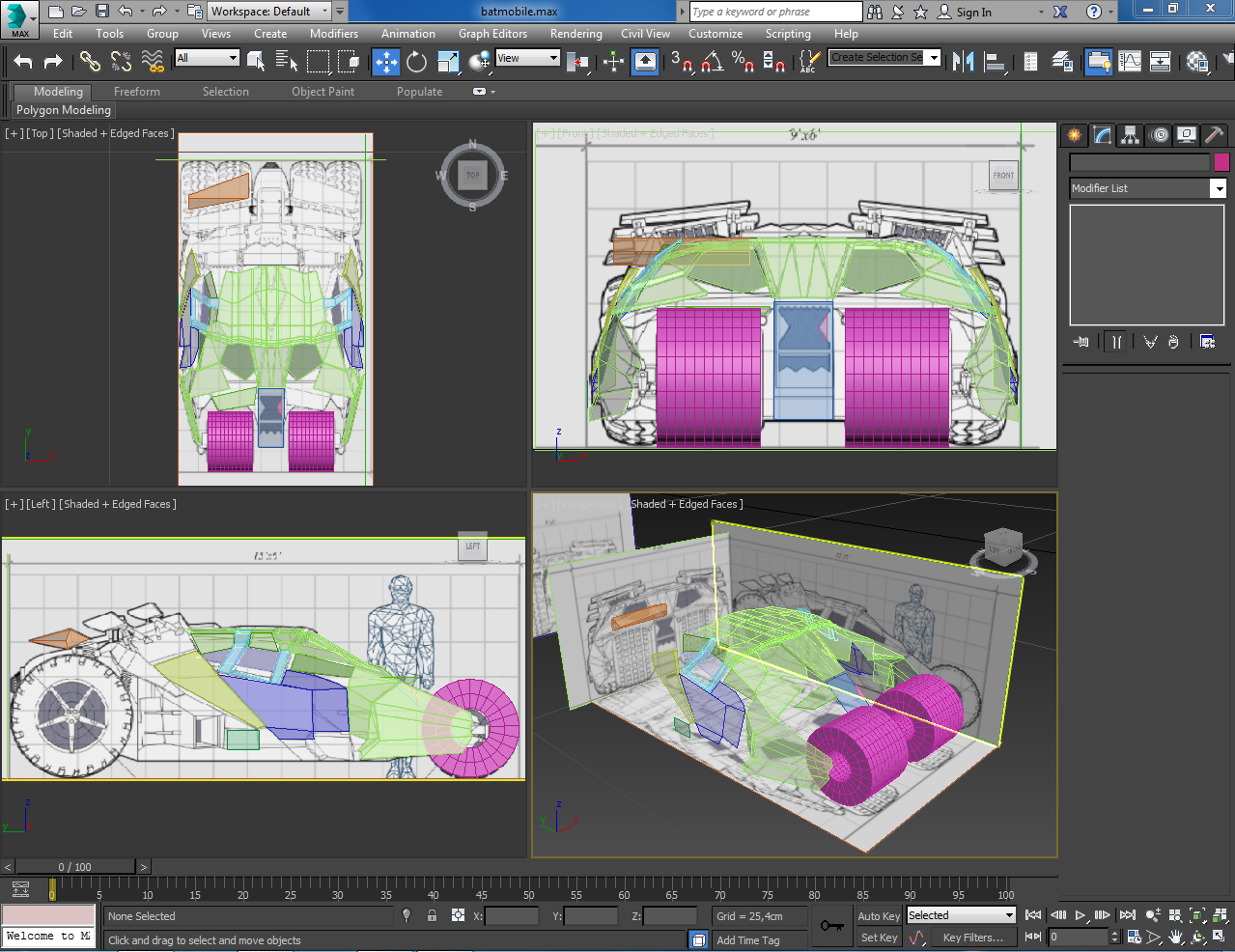Click the keyword search input field

pyautogui.click(x=775, y=12)
